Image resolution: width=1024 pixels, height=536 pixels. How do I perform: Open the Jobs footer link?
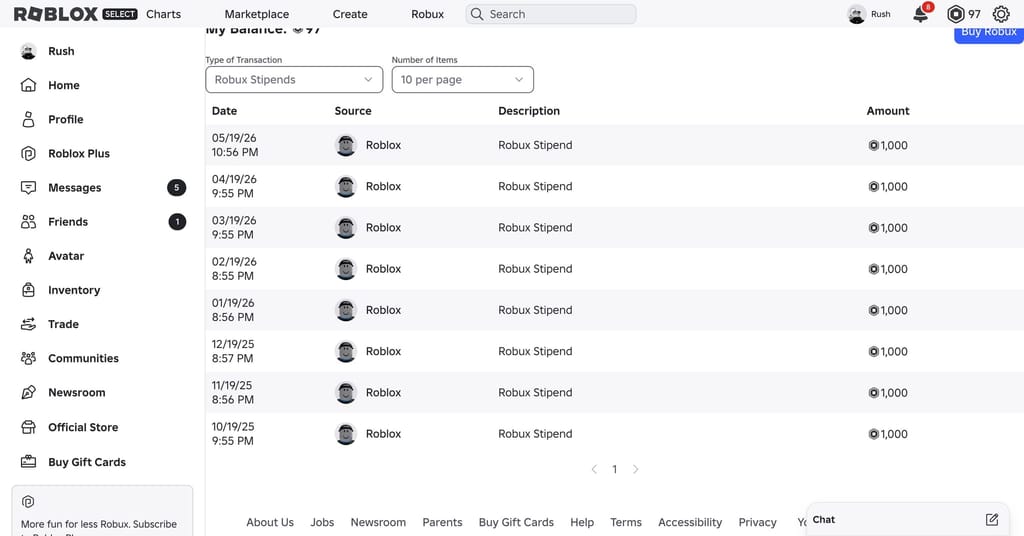tap(322, 522)
